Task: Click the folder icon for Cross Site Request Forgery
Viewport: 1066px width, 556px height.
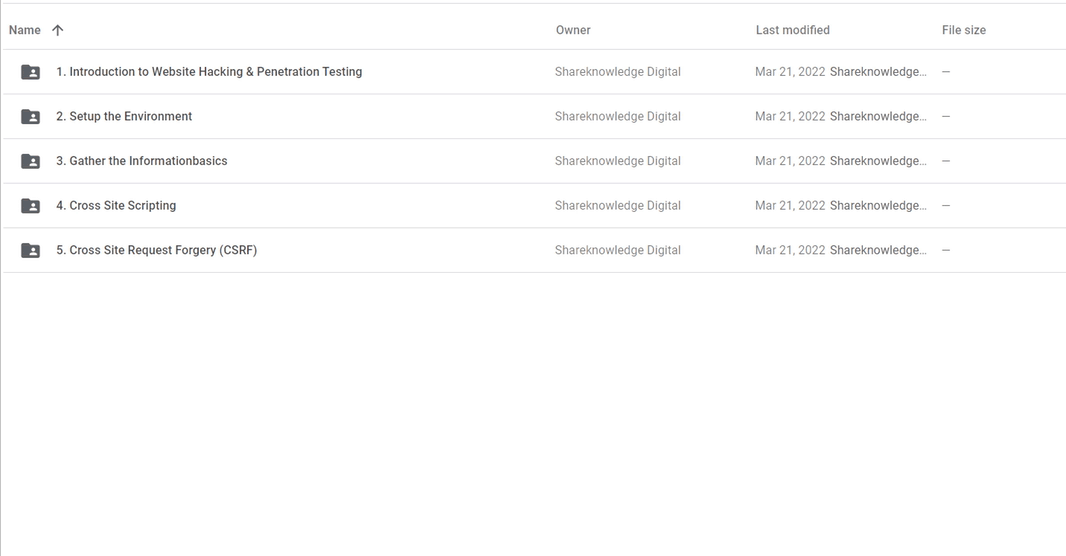Action: click(x=31, y=250)
